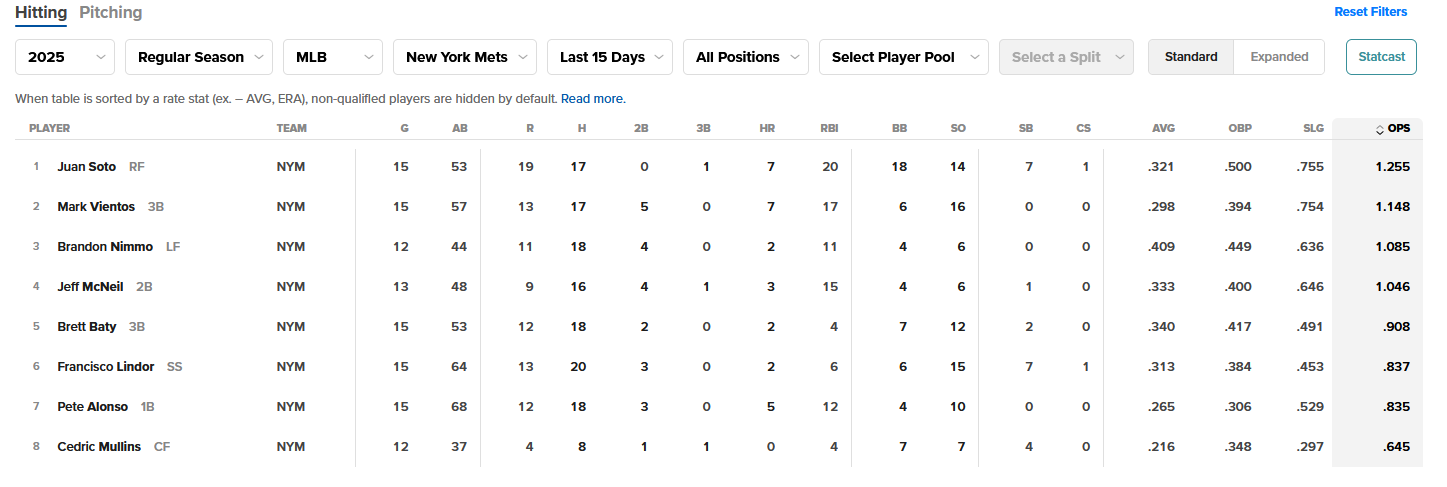Sort the table by AVG column header
1447x487 pixels.
1163,129
